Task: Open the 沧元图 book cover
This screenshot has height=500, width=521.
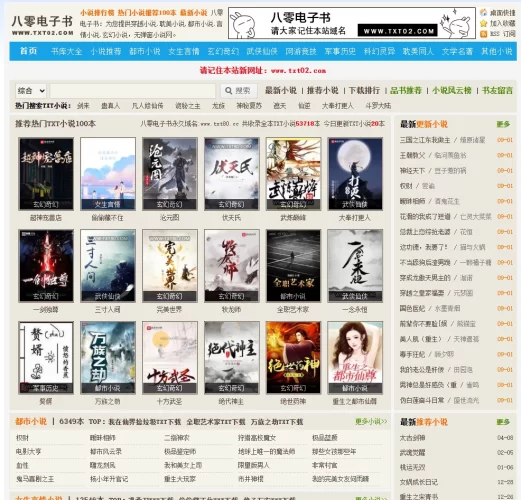Action: [x=170, y=174]
